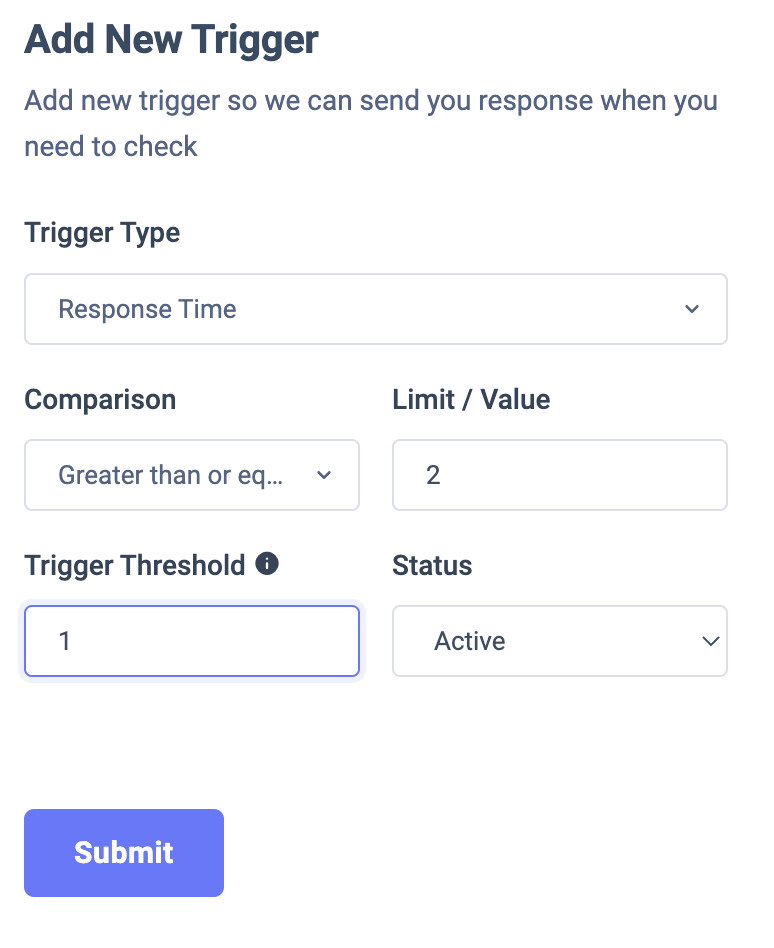Image resolution: width=774 pixels, height=948 pixels.
Task: Click the value 1 in Threshold field
Action: [x=65, y=641]
